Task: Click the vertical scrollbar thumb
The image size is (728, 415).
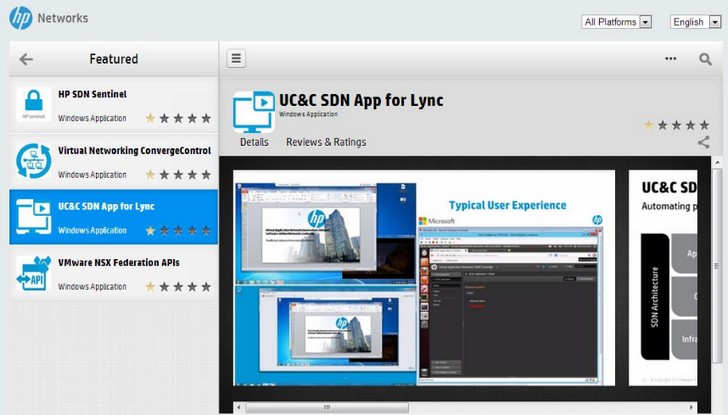Action: tap(717, 266)
